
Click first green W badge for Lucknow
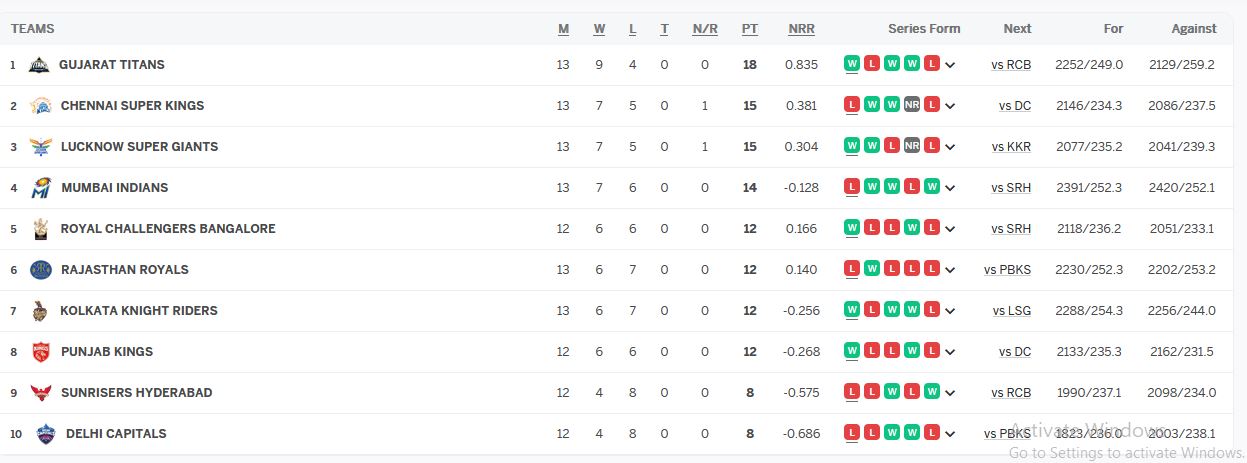(852, 146)
